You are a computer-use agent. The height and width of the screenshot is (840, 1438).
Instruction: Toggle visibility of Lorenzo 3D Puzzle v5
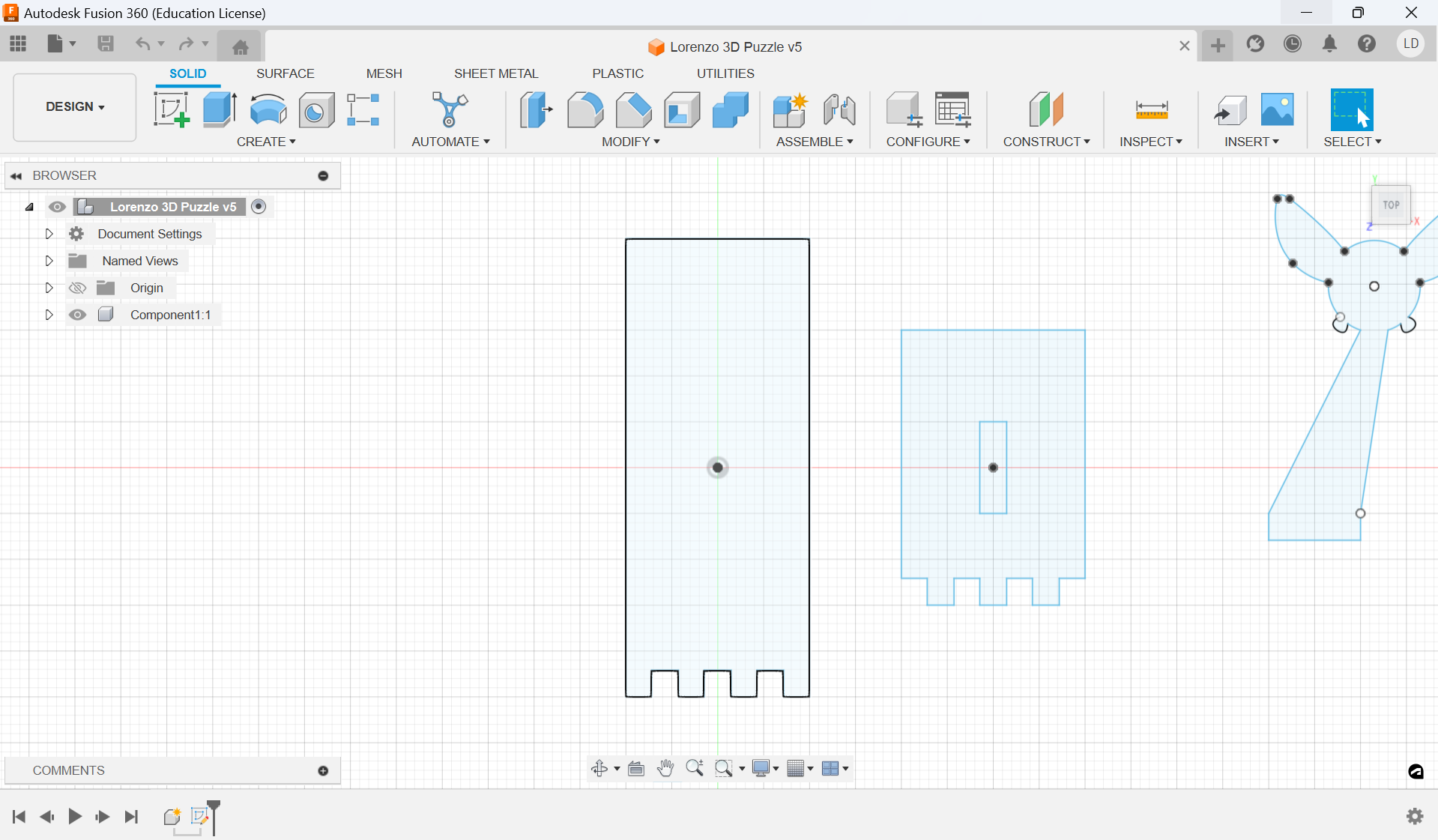tap(57, 207)
